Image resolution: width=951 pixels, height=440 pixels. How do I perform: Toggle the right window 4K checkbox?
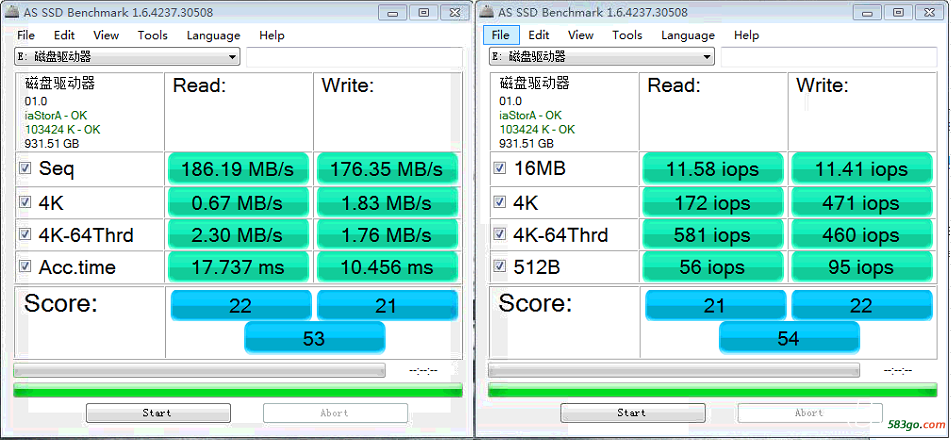[x=500, y=203]
